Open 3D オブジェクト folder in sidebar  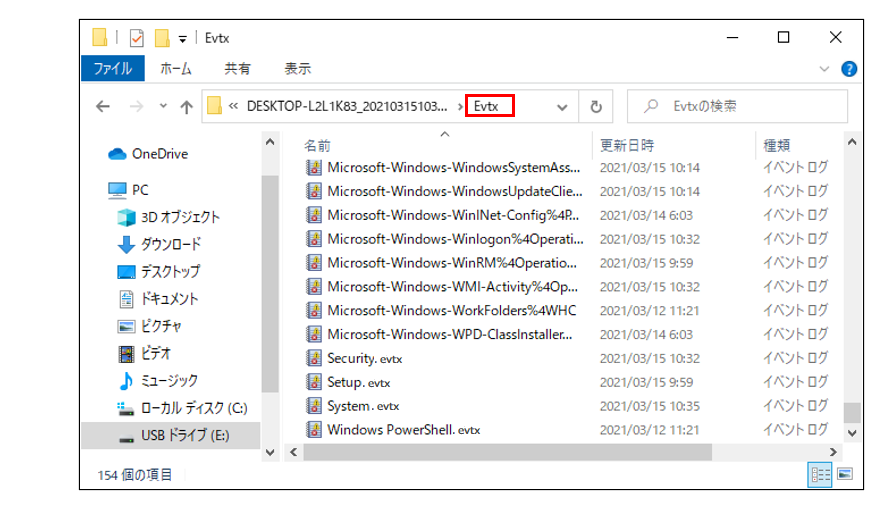click(x=168, y=217)
